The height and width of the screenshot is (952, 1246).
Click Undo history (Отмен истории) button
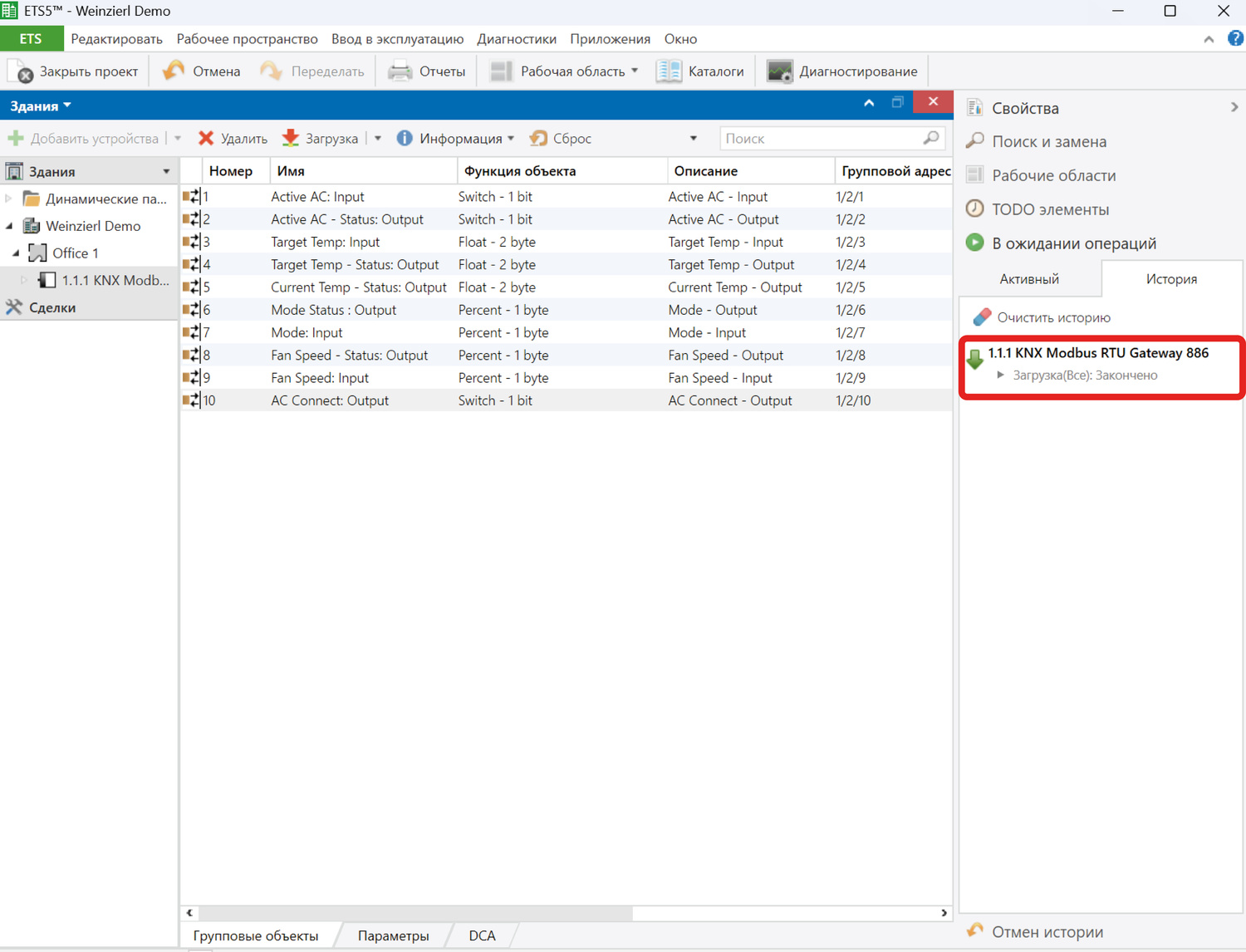pos(1035,932)
